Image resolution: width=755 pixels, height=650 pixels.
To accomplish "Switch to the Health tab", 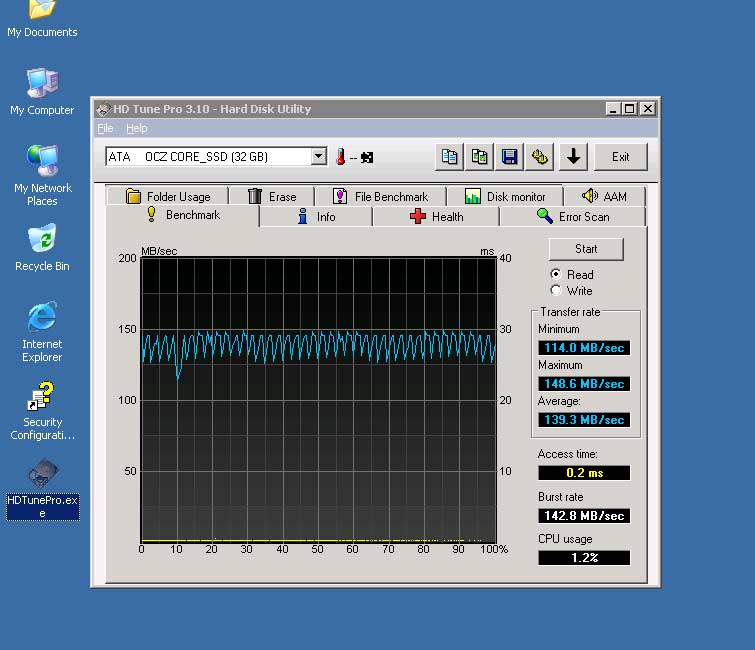I will click(x=436, y=217).
